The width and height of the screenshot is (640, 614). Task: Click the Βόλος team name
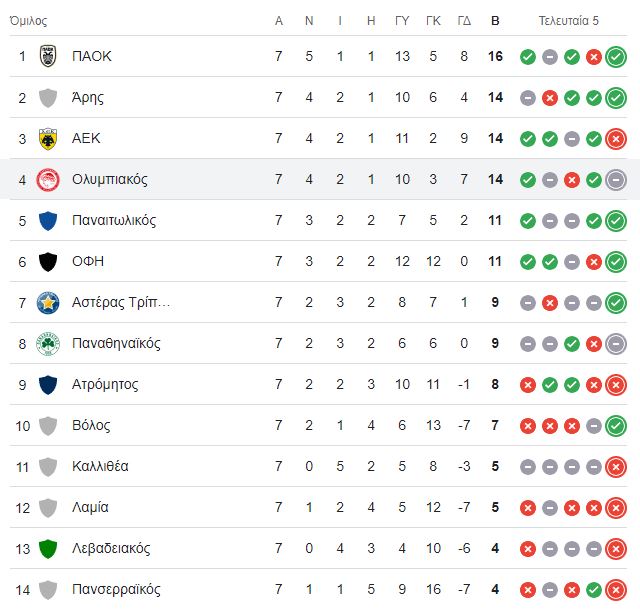click(x=91, y=425)
